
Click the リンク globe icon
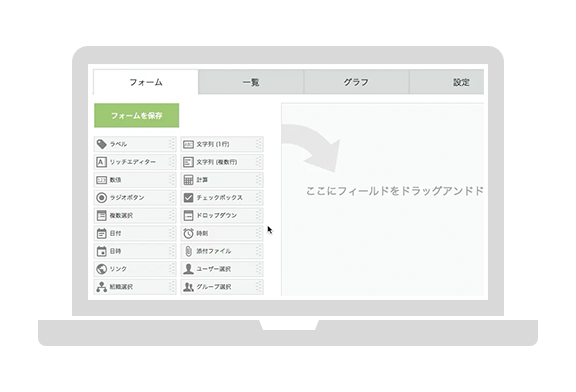point(101,269)
